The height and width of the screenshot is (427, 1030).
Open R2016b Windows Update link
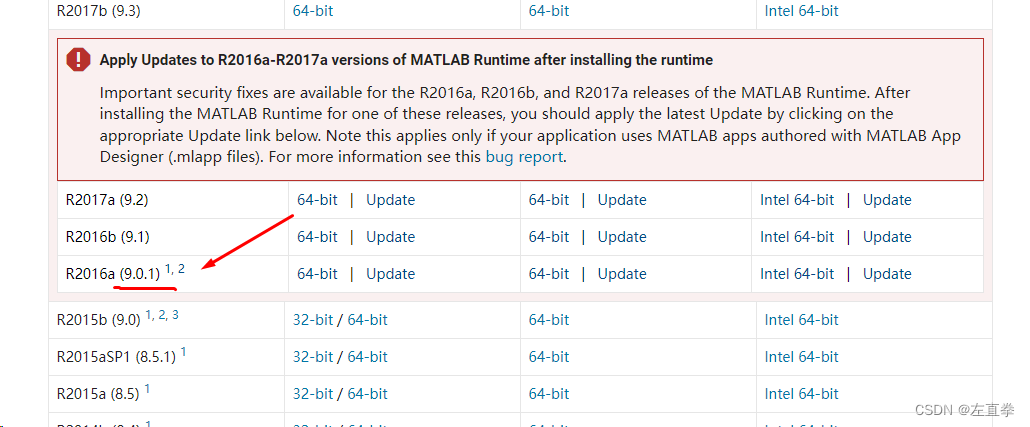pyautogui.click(x=390, y=236)
